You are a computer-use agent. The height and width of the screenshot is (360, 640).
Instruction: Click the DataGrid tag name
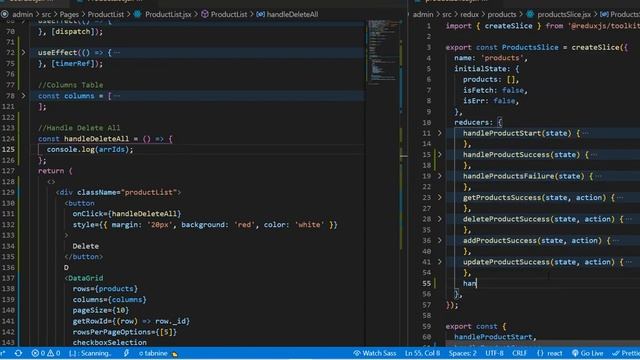(86, 278)
